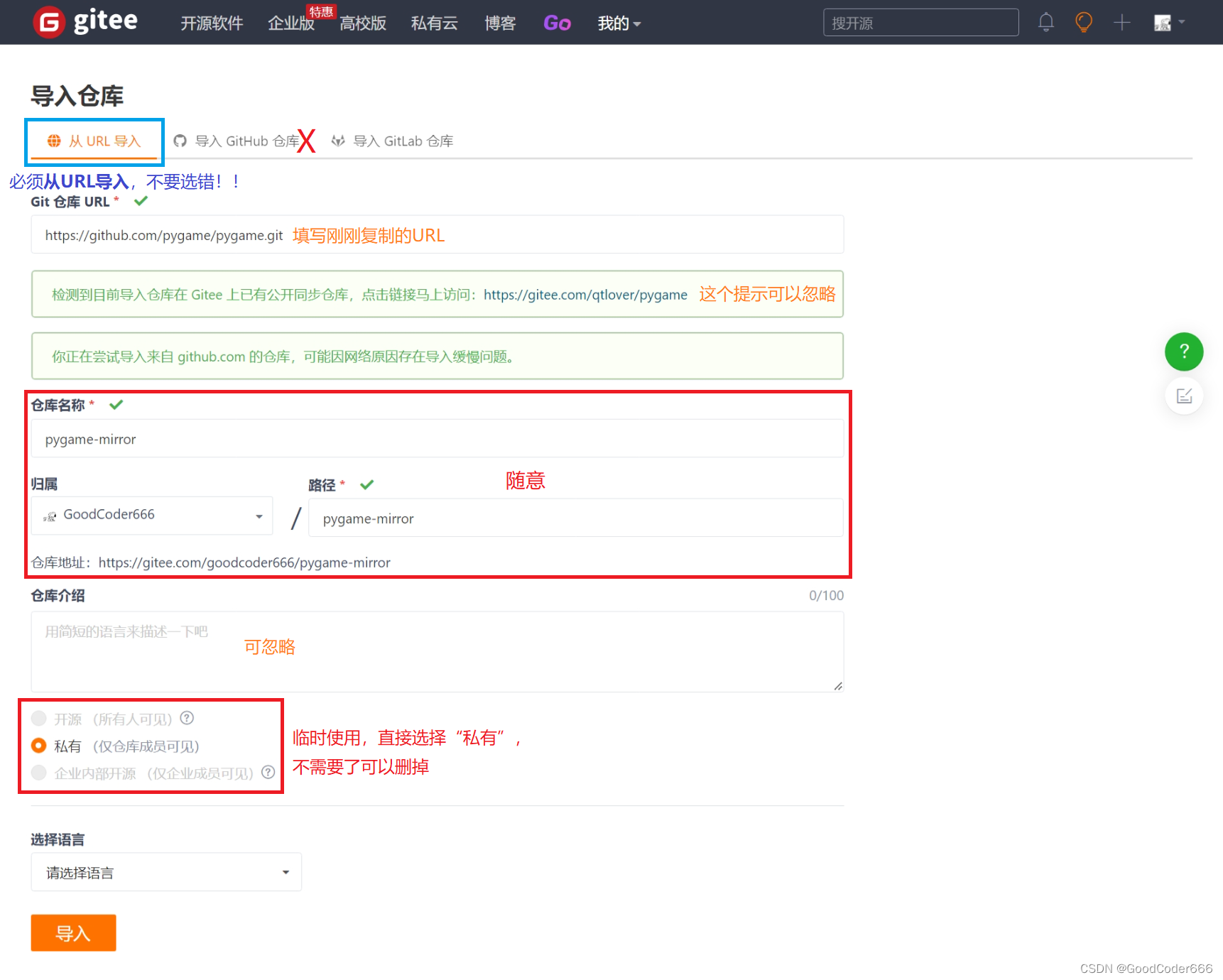
Task: Open 博客 in the navbar
Action: [500, 23]
